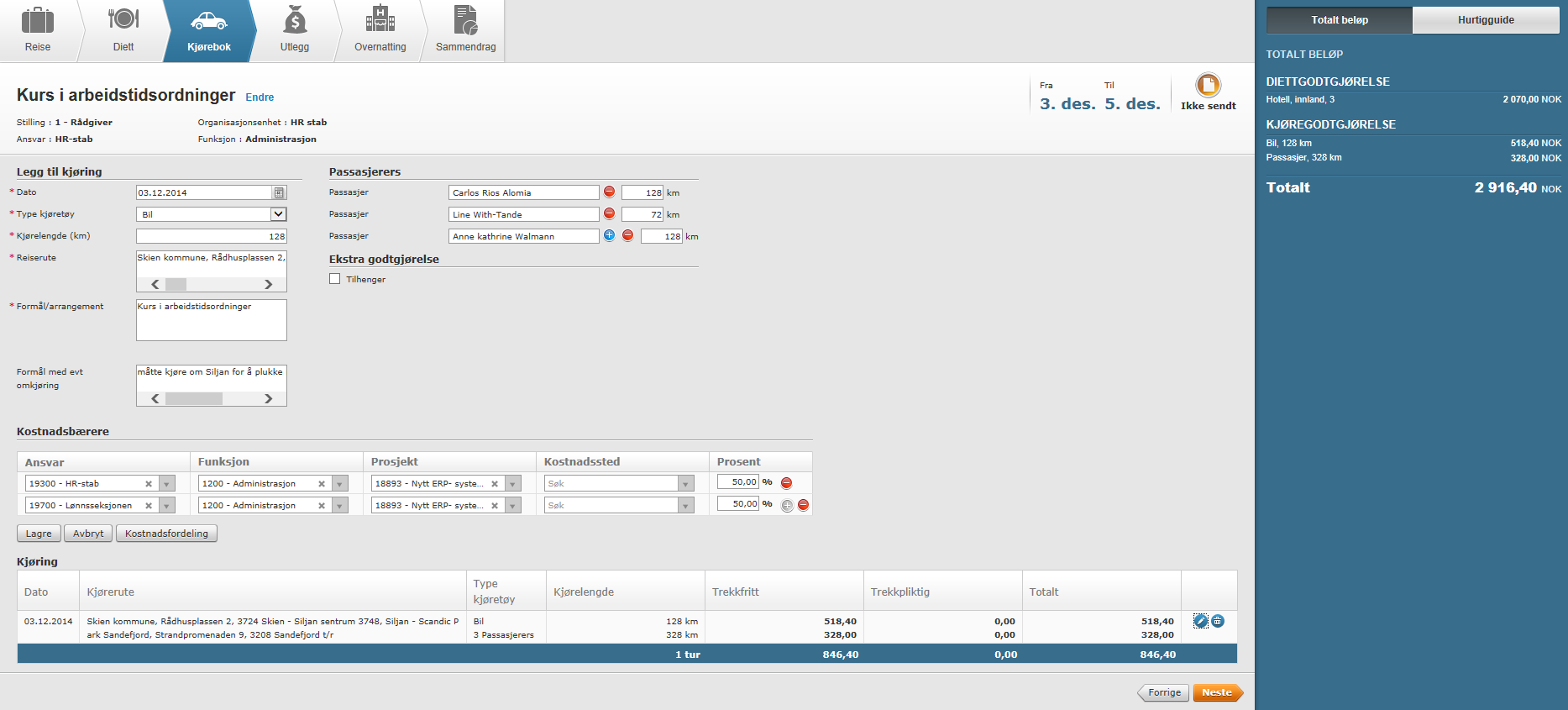Click the 'Hotell, innland, 3' line
Image resolution: width=1568 pixels, height=710 pixels.
tap(1413, 99)
